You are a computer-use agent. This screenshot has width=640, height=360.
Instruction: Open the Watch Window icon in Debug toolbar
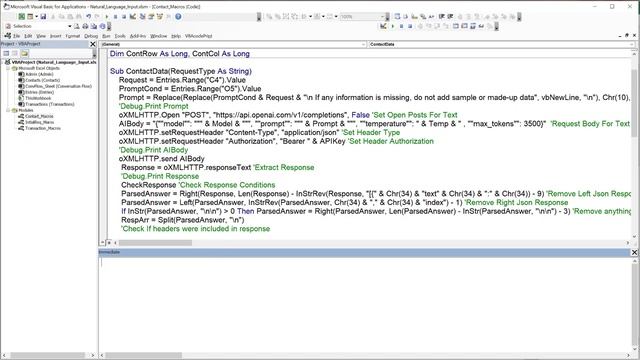click(473, 26)
